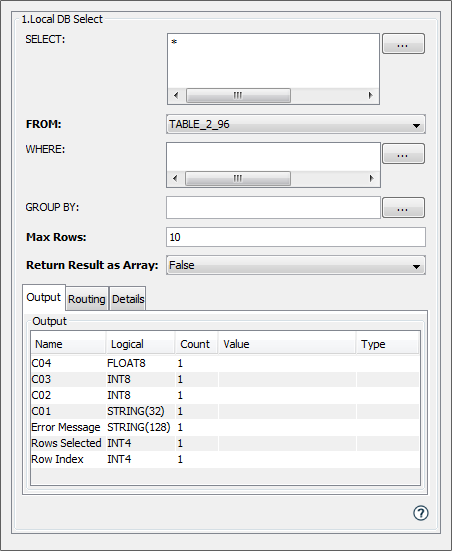
Task: Select the C04 FLOAT8 output row
Action: click(x=225, y=363)
